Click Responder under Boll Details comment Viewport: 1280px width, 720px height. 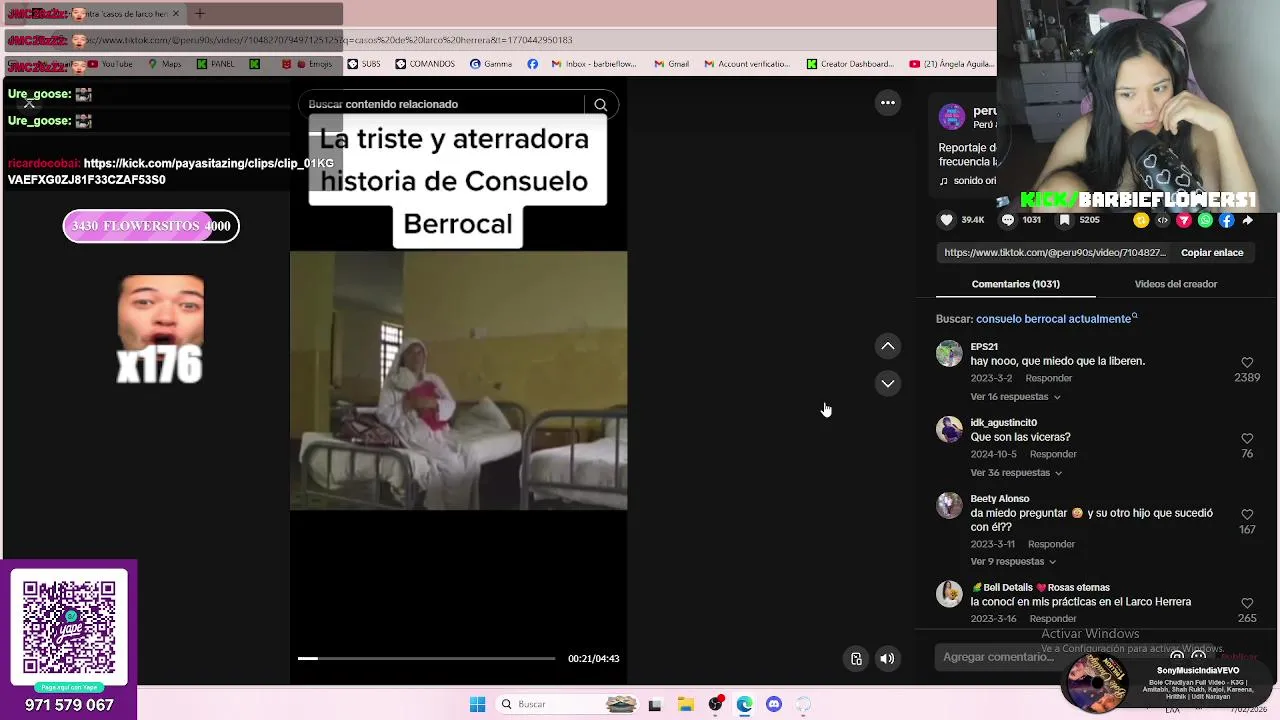[1053, 619]
